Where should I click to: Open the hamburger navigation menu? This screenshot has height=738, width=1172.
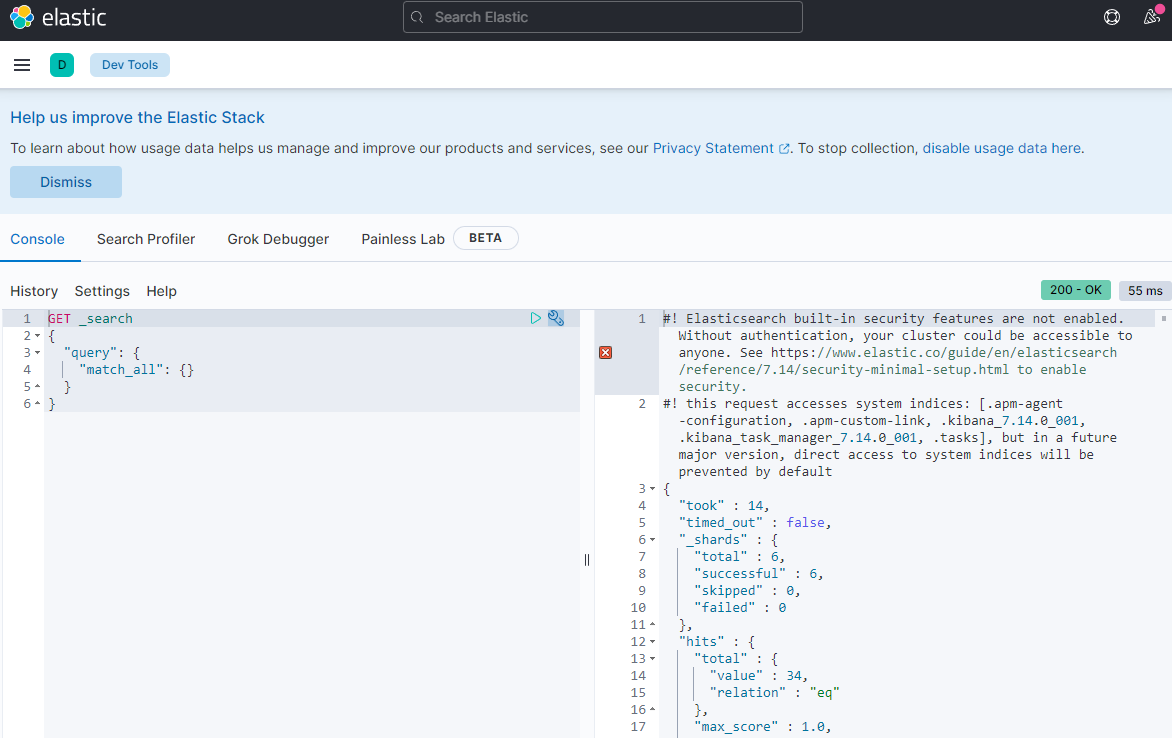click(x=22, y=65)
